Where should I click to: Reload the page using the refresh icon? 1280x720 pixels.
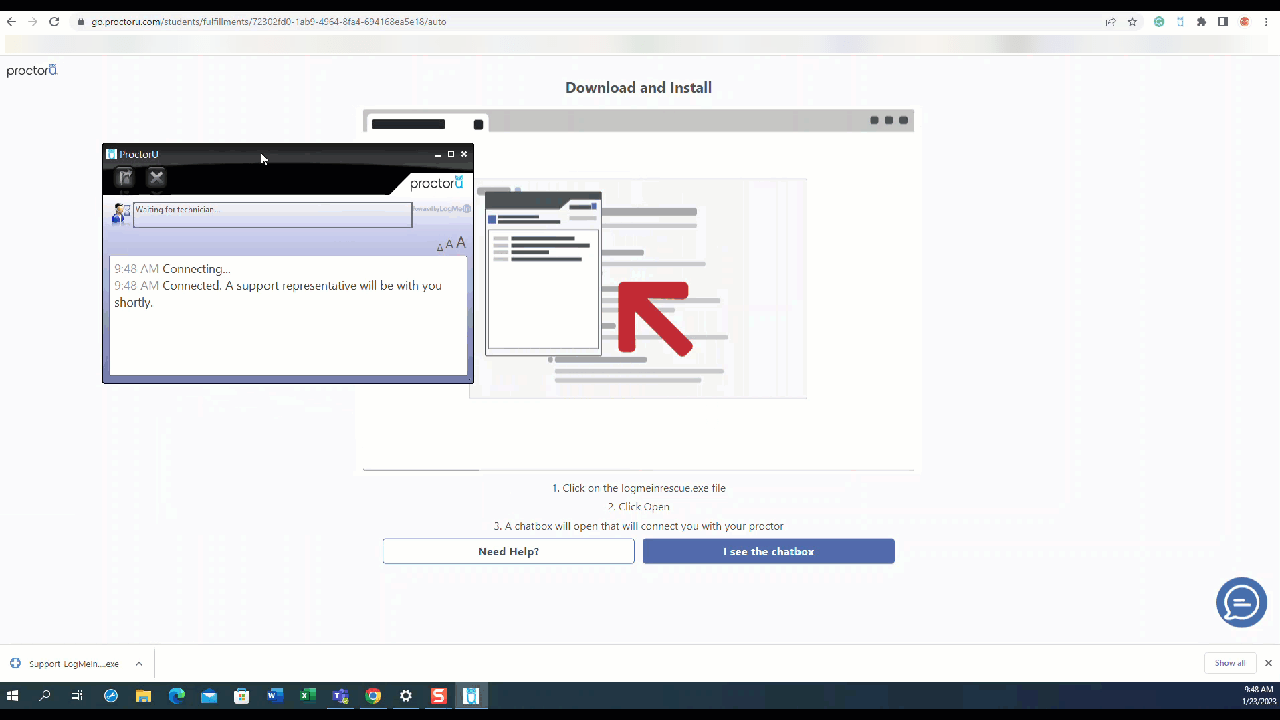point(54,21)
